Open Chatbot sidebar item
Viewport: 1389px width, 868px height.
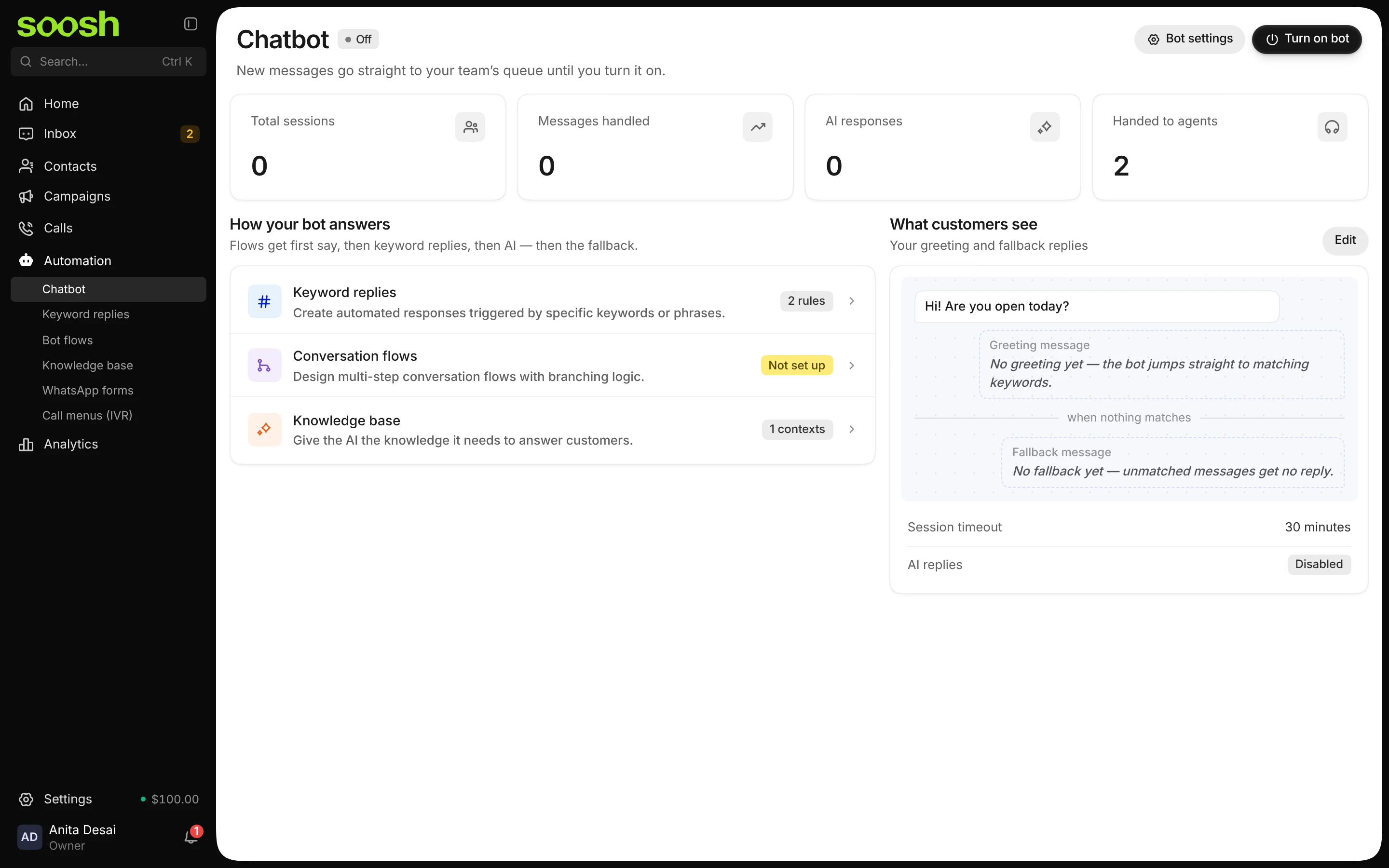[x=109, y=289]
